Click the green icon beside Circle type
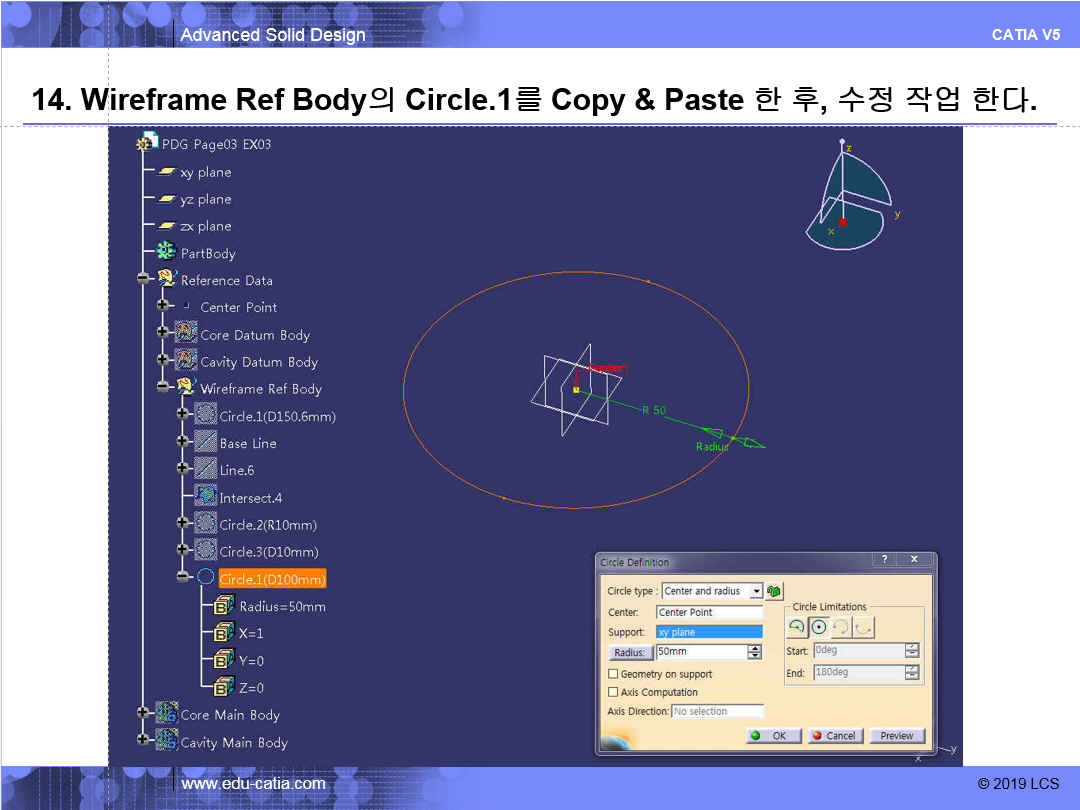 tap(774, 591)
